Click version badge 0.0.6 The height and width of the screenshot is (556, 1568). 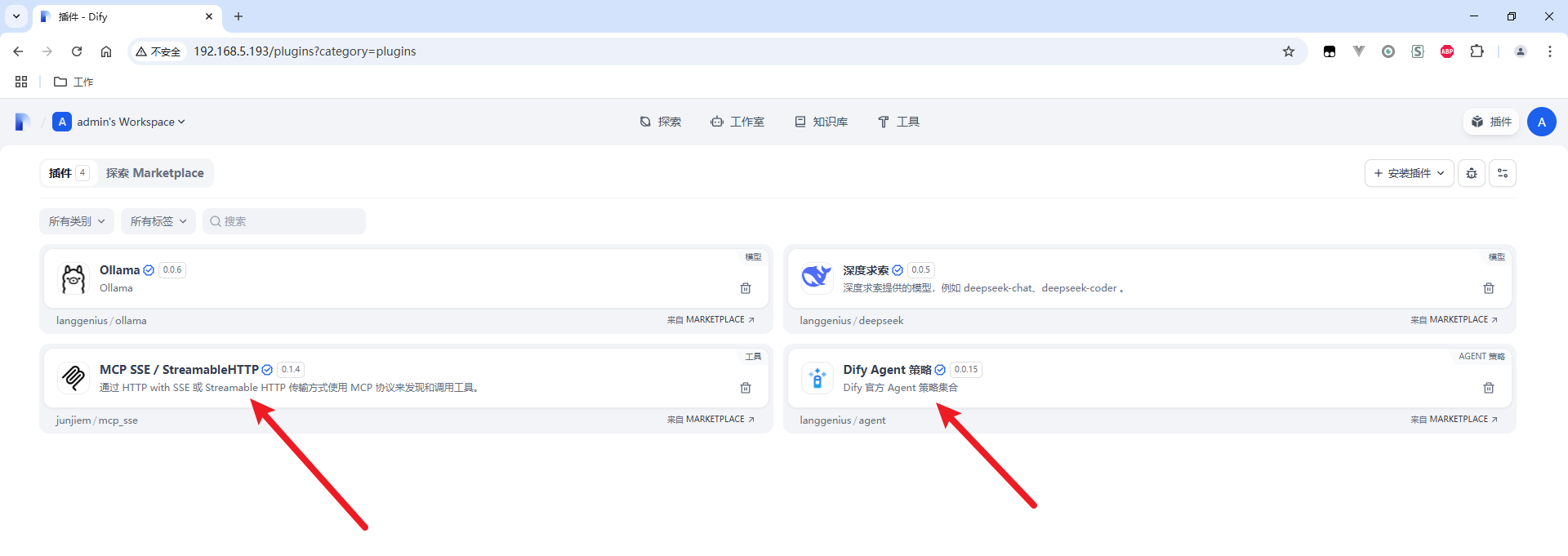point(172,270)
